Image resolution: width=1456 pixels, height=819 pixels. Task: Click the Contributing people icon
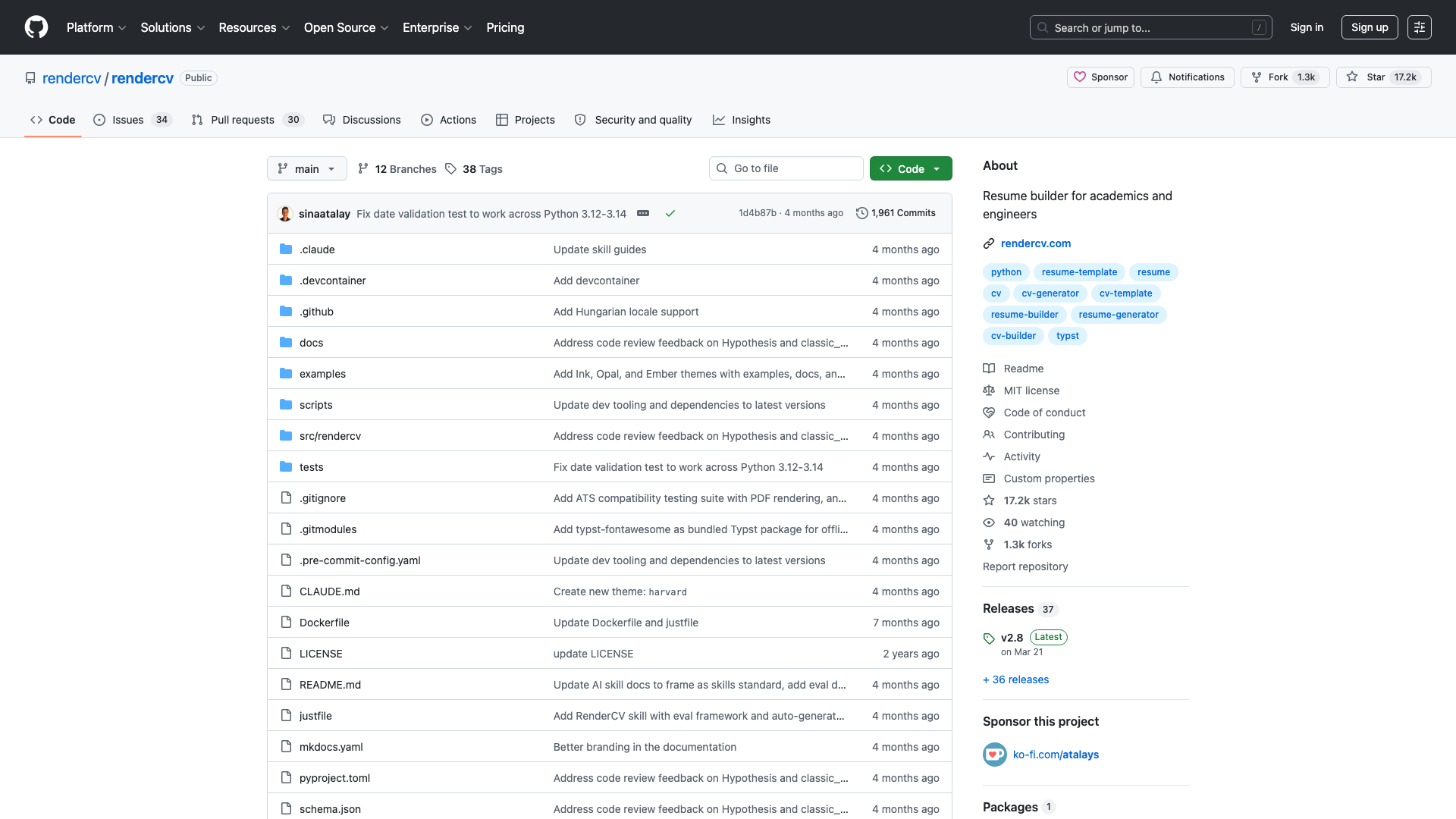coord(989,435)
